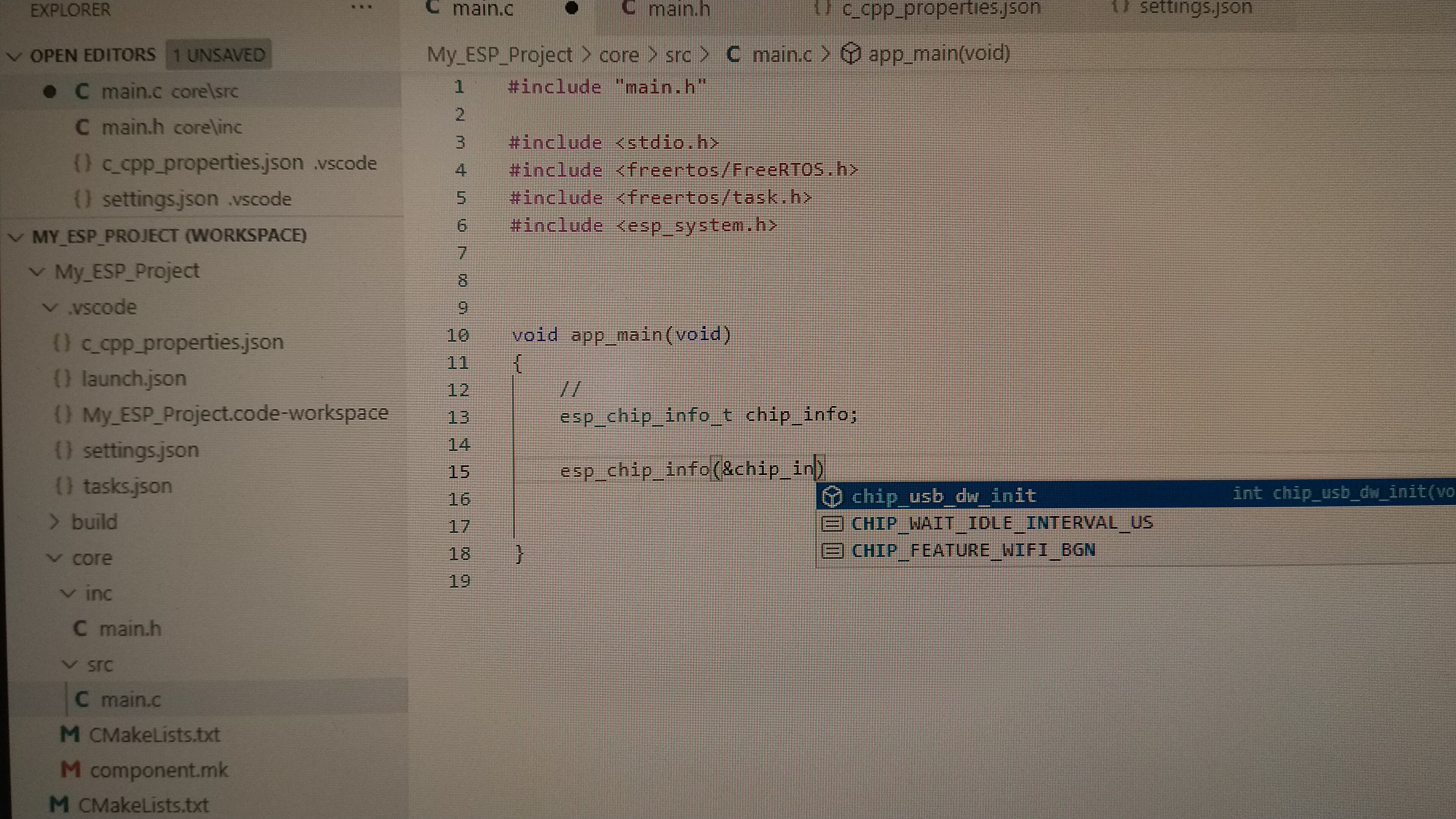The width and height of the screenshot is (1456, 819).
Task: Collapse the My_ESP_Project root folder
Action: pyautogui.click(x=37, y=271)
